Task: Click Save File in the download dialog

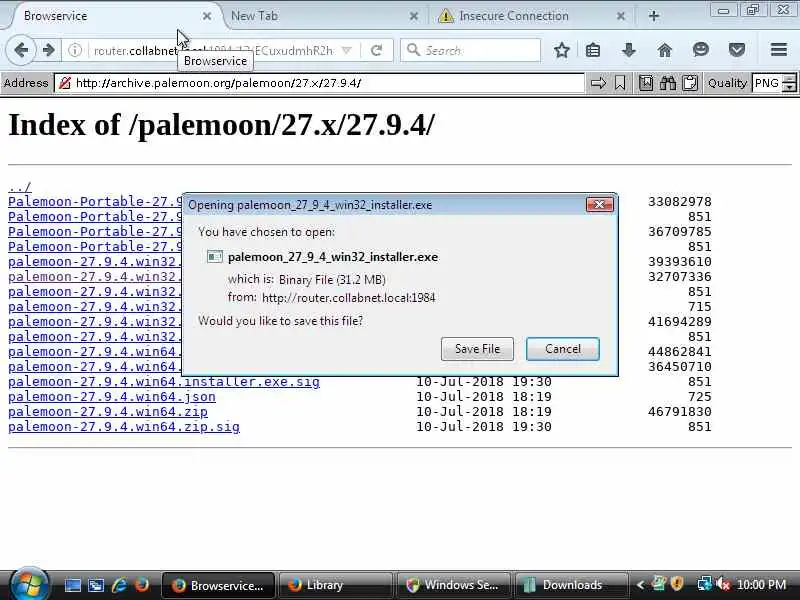Action: click(477, 349)
